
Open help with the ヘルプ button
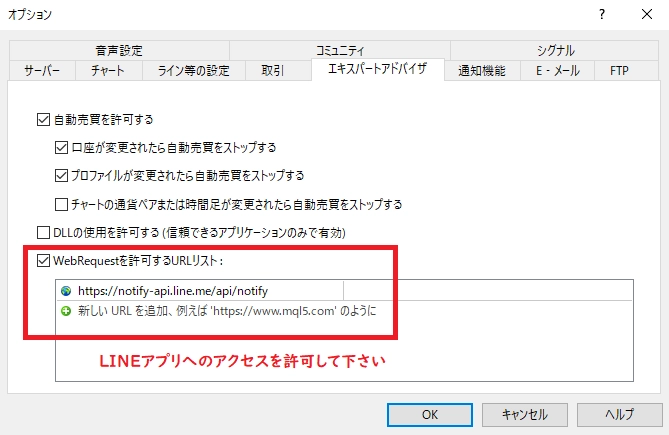point(620,415)
